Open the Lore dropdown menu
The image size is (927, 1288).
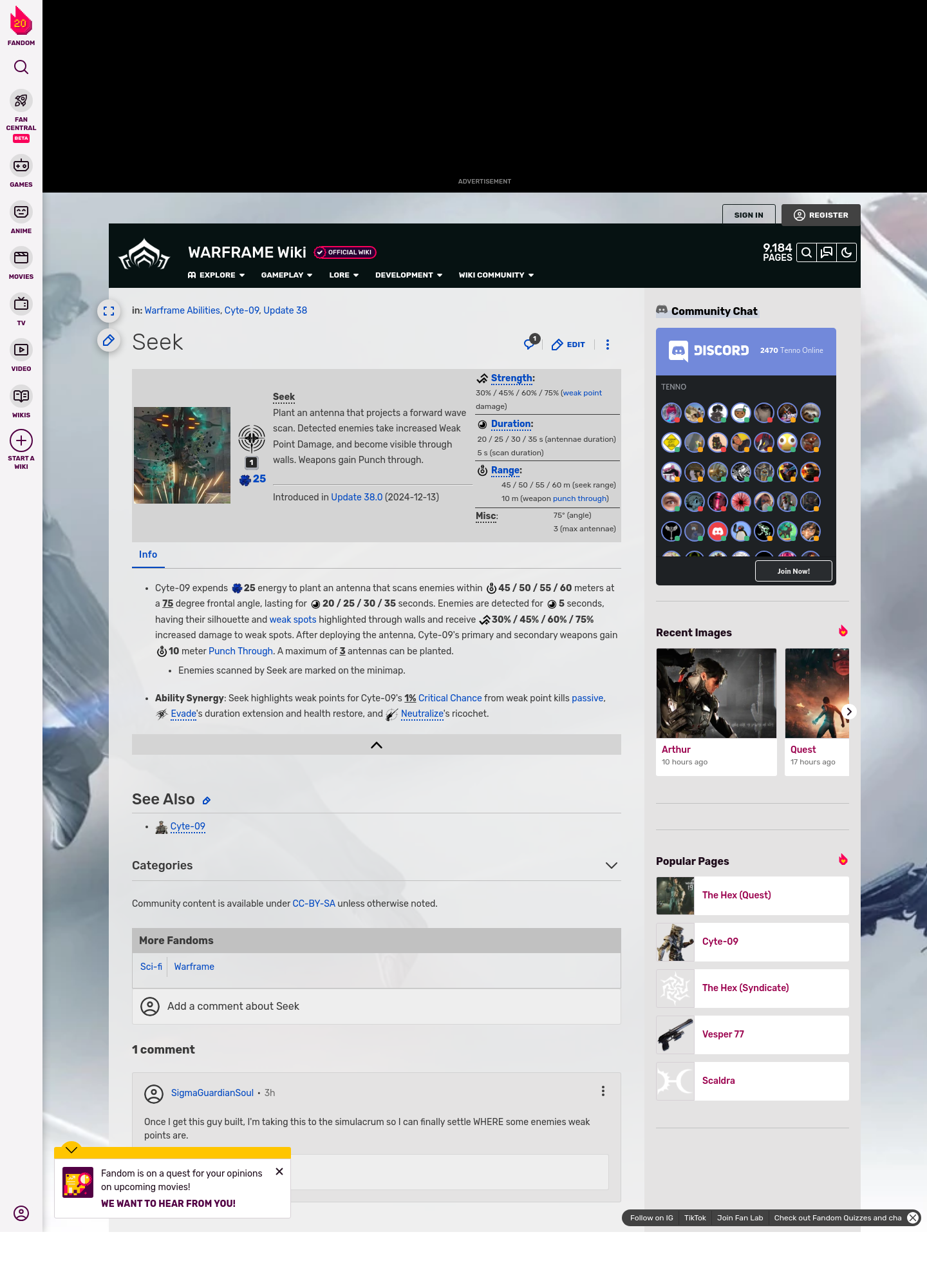[344, 275]
